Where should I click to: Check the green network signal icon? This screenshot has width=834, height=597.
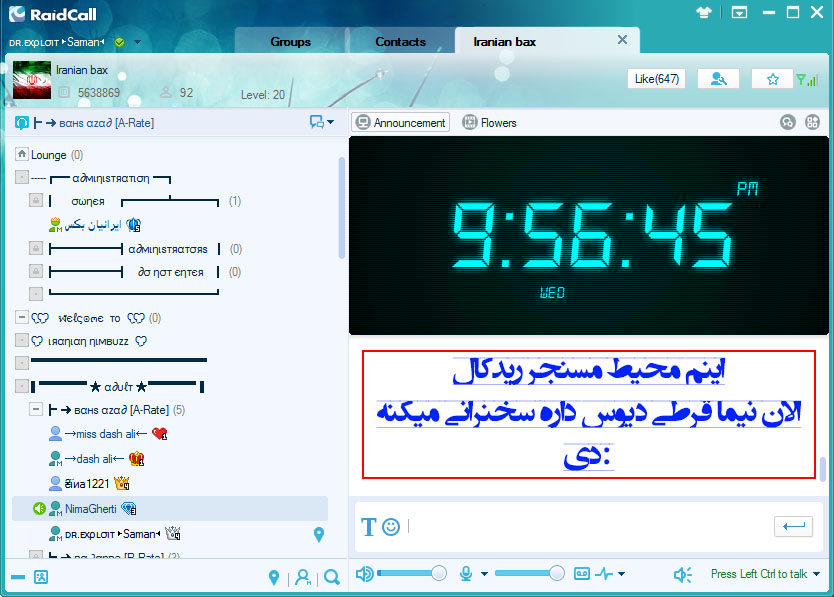(x=806, y=80)
